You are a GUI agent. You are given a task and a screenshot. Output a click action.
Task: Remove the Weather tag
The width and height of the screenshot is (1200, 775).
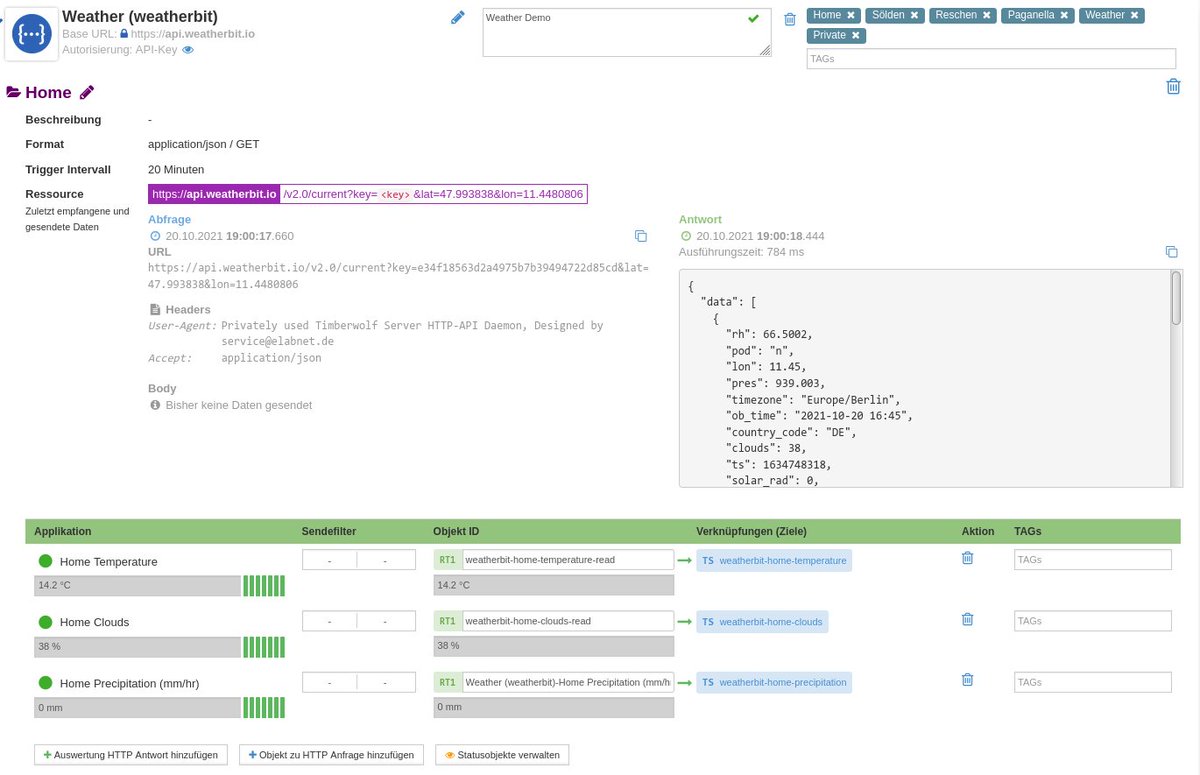click(1134, 15)
